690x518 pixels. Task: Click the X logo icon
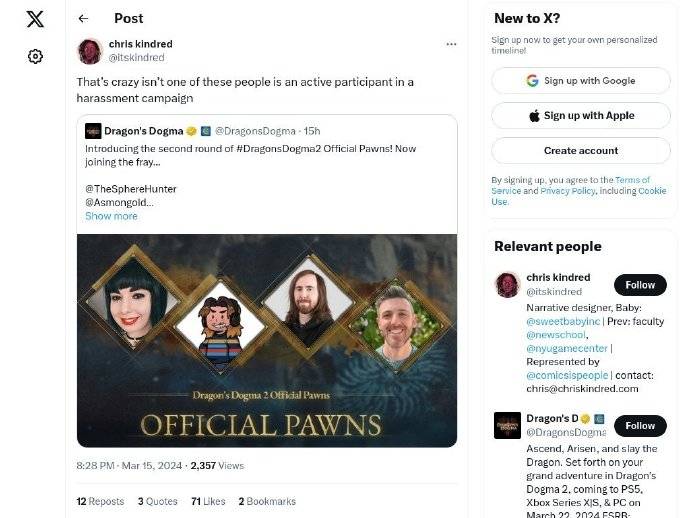coord(35,19)
